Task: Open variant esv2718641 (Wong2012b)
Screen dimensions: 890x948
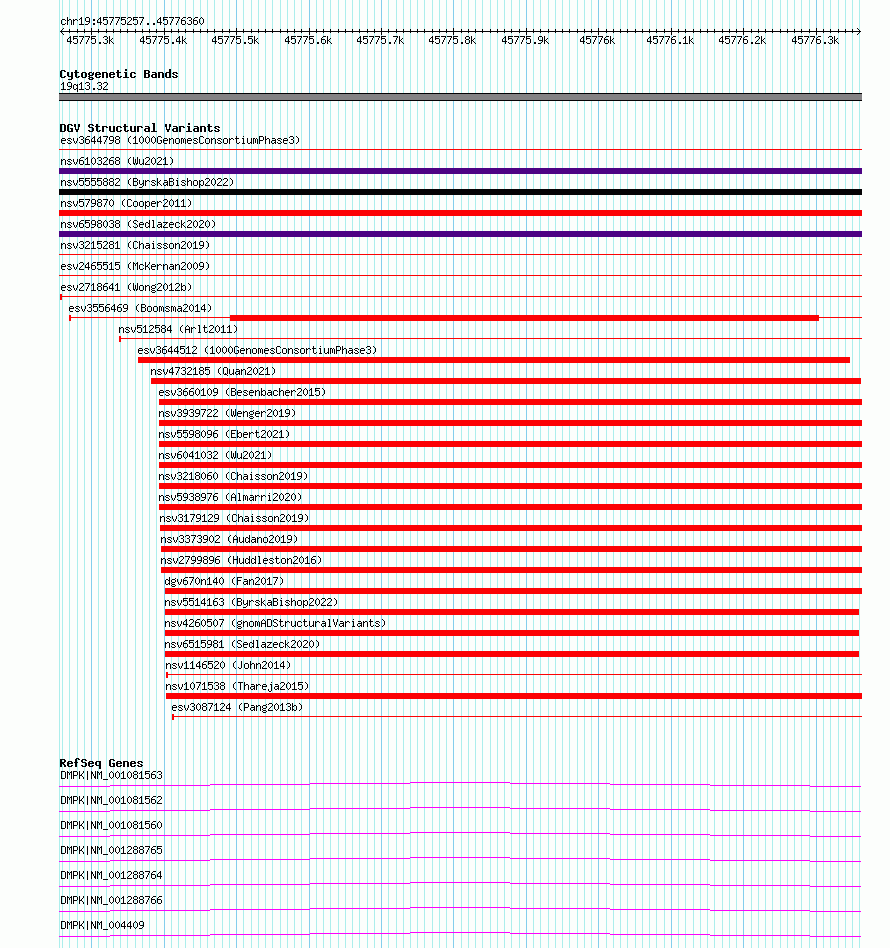Action: [x=126, y=287]
